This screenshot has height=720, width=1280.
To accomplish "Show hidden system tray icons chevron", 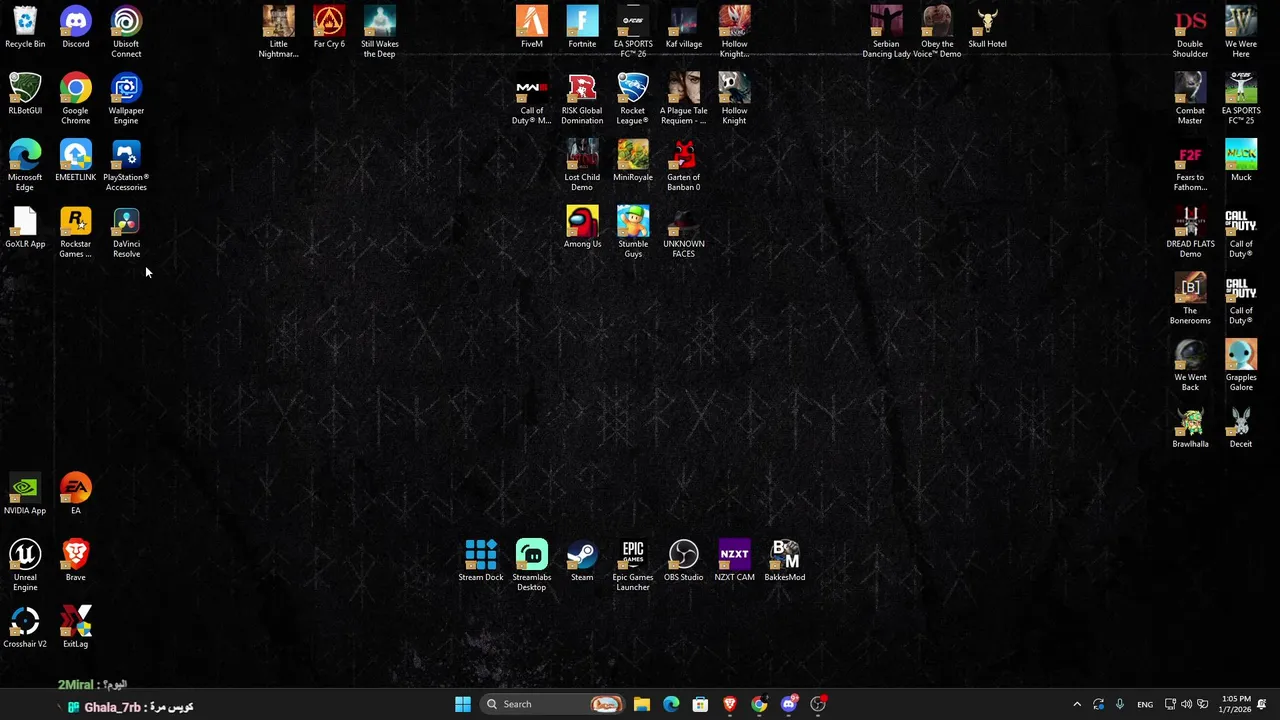I will [x=1077, y=704].
